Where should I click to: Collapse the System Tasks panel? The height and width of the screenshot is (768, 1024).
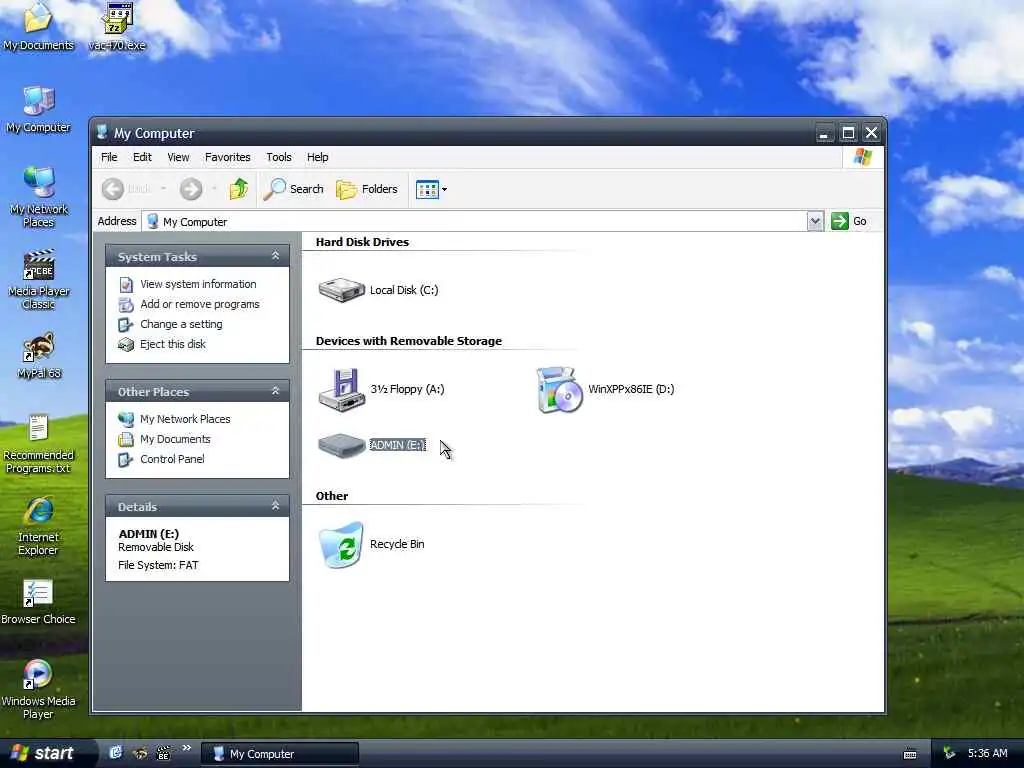coord(276,256)
